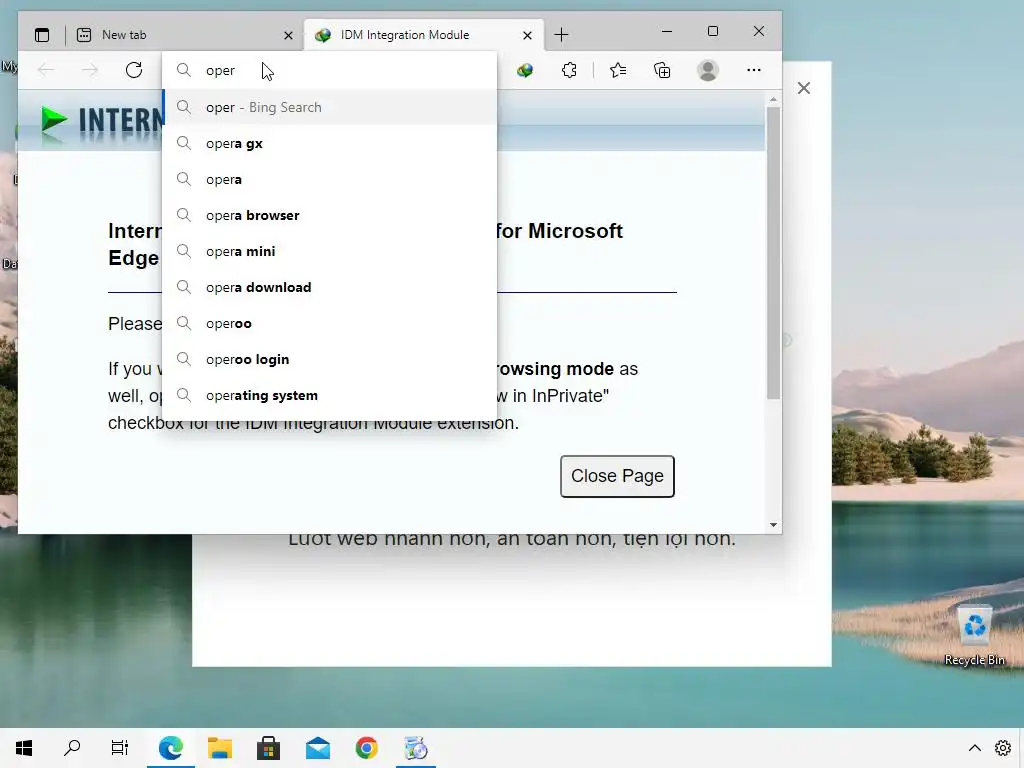Choose the plain opera suggestion
Image resolution: width=1024 pixels, height=768 pixels.
tap(330, 179)
